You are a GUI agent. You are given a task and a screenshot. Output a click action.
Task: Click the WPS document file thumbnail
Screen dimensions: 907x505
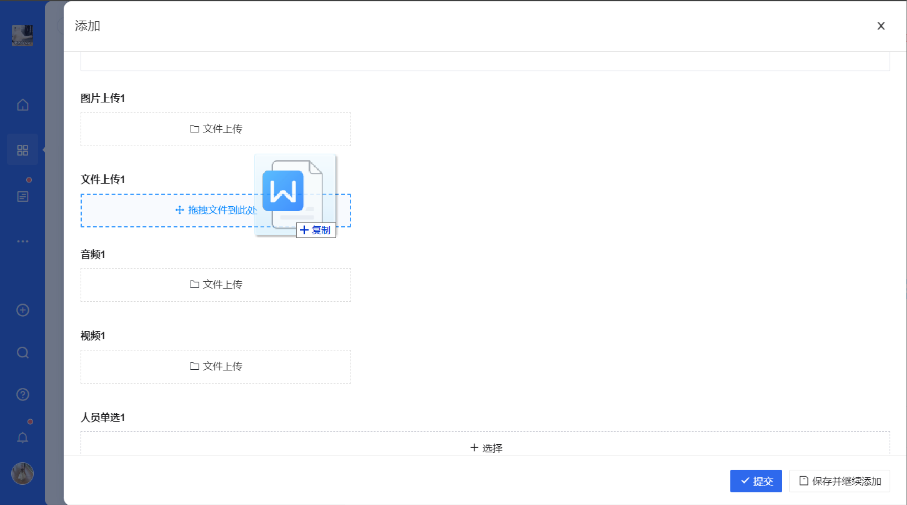coord(293,194)
